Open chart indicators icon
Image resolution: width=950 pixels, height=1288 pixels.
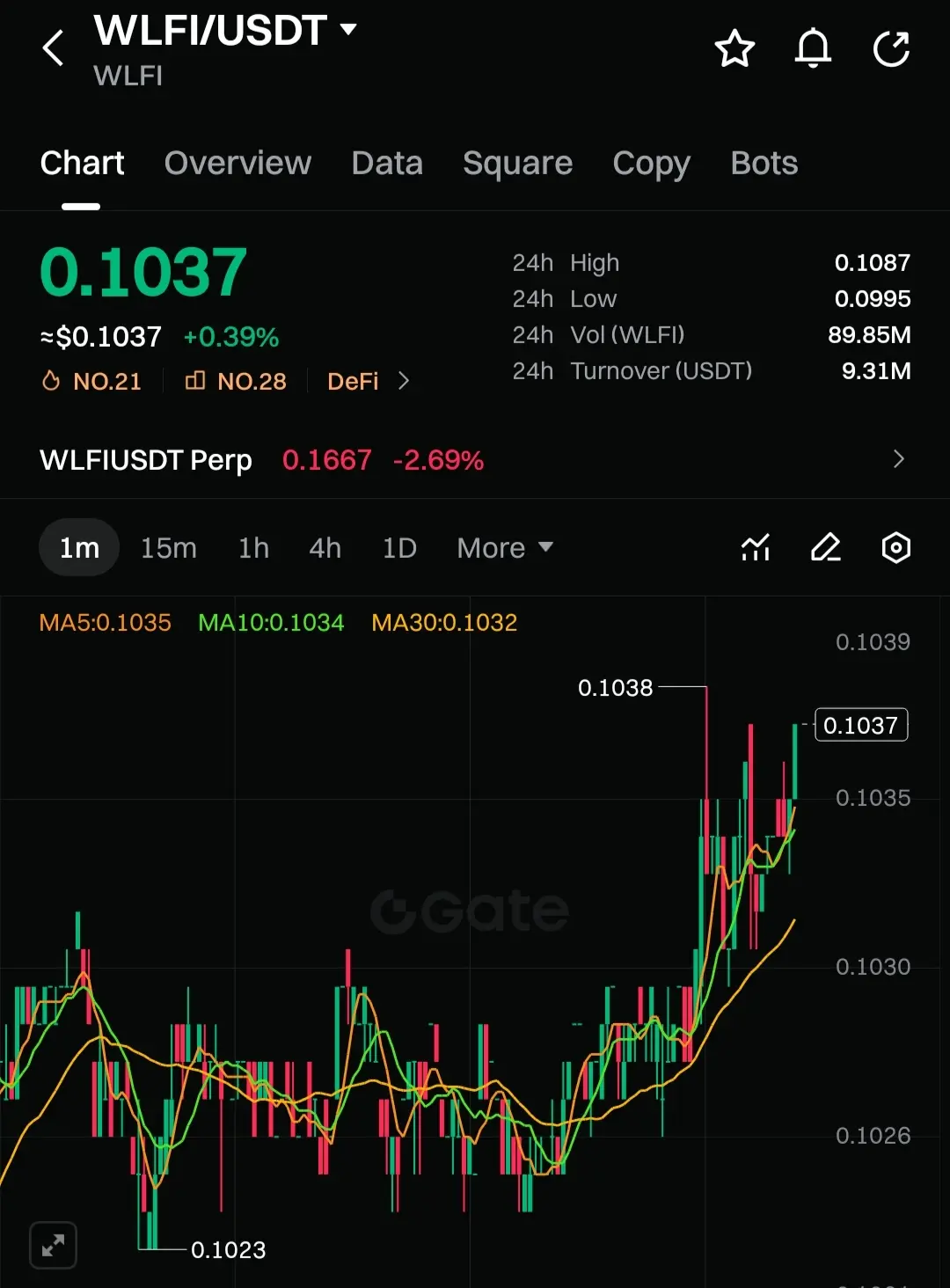tap(756, 547)
